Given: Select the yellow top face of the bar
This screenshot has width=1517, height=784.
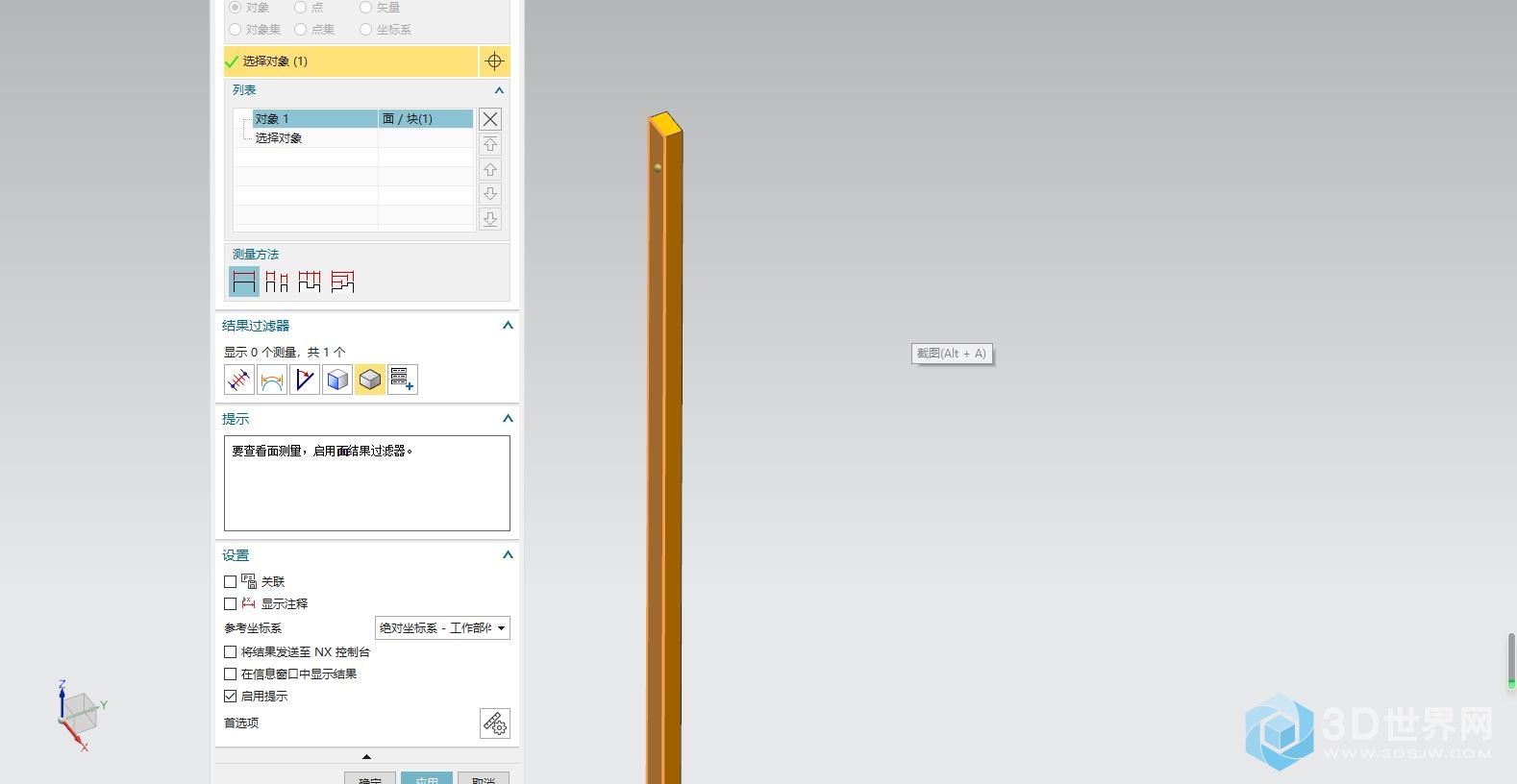Looking at the screenshot, I should pos(665,122).
